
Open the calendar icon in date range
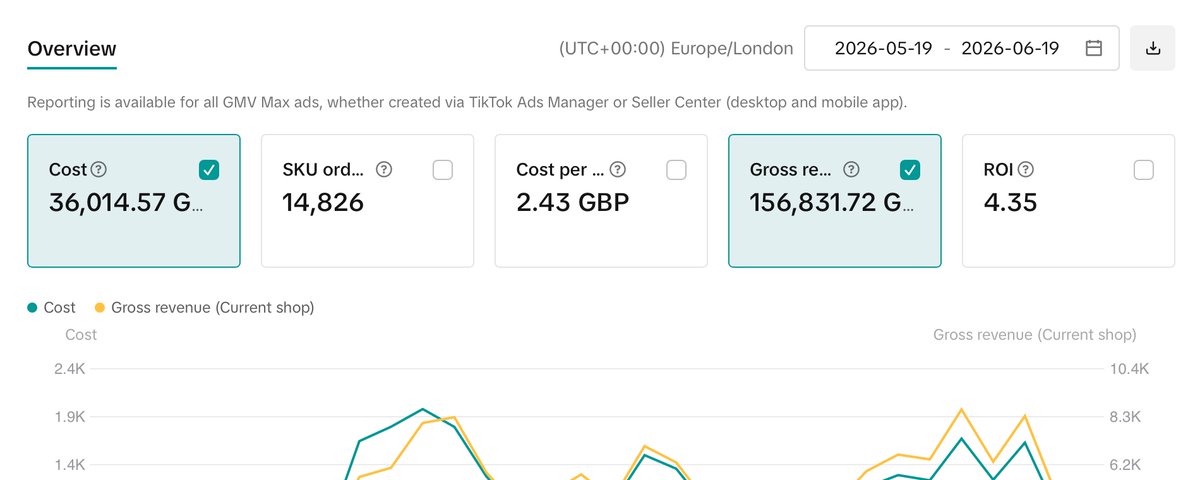(x=1094, y=48)
